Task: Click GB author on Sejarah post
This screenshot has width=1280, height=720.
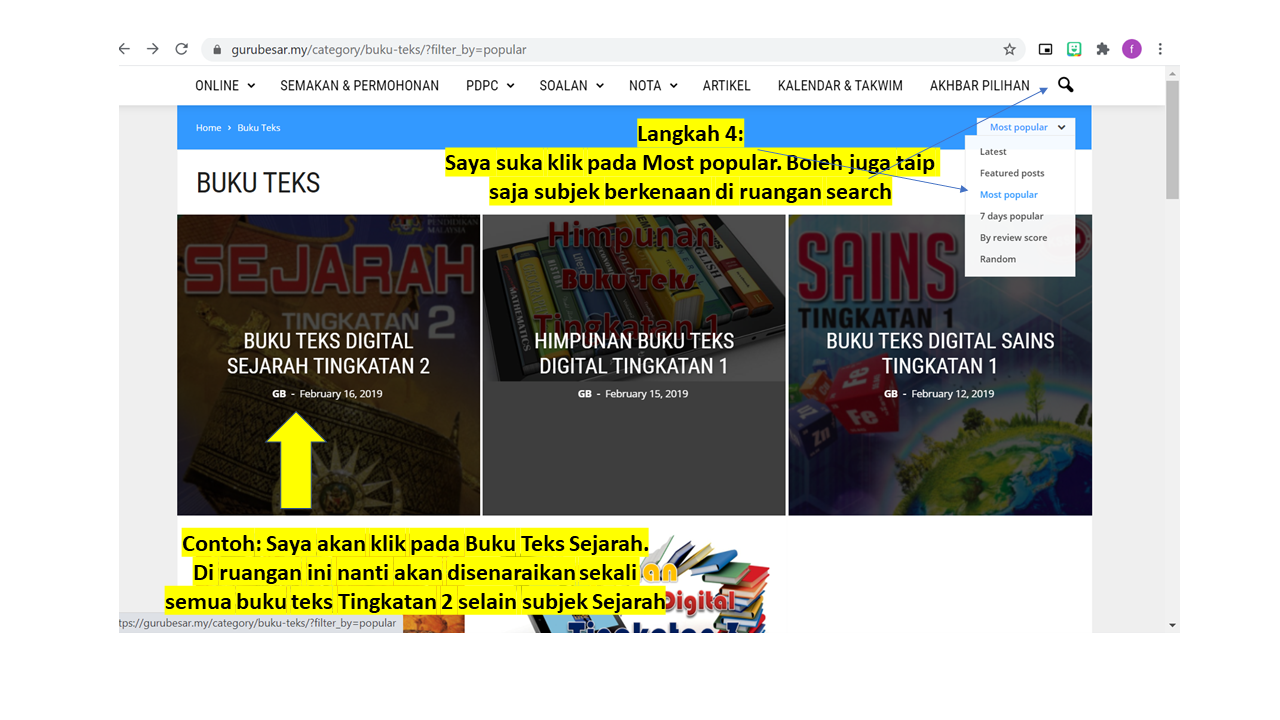Action: click(x=279, y=394)
